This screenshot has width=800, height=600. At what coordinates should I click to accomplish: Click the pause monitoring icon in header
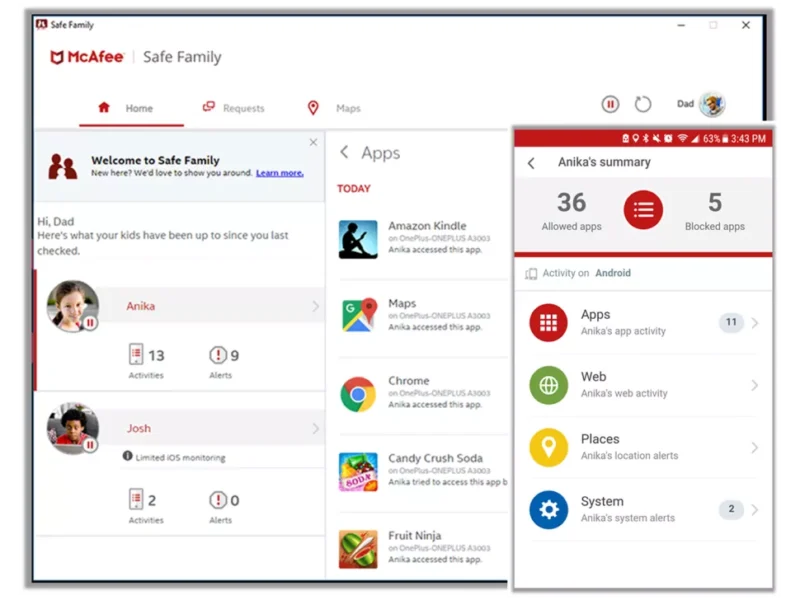[x=610, y=104]
